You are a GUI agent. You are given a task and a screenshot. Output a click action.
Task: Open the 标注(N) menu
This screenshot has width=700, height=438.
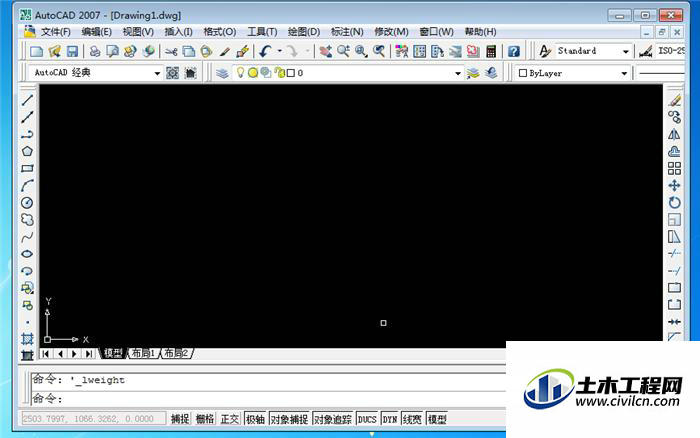click(347, 32)
